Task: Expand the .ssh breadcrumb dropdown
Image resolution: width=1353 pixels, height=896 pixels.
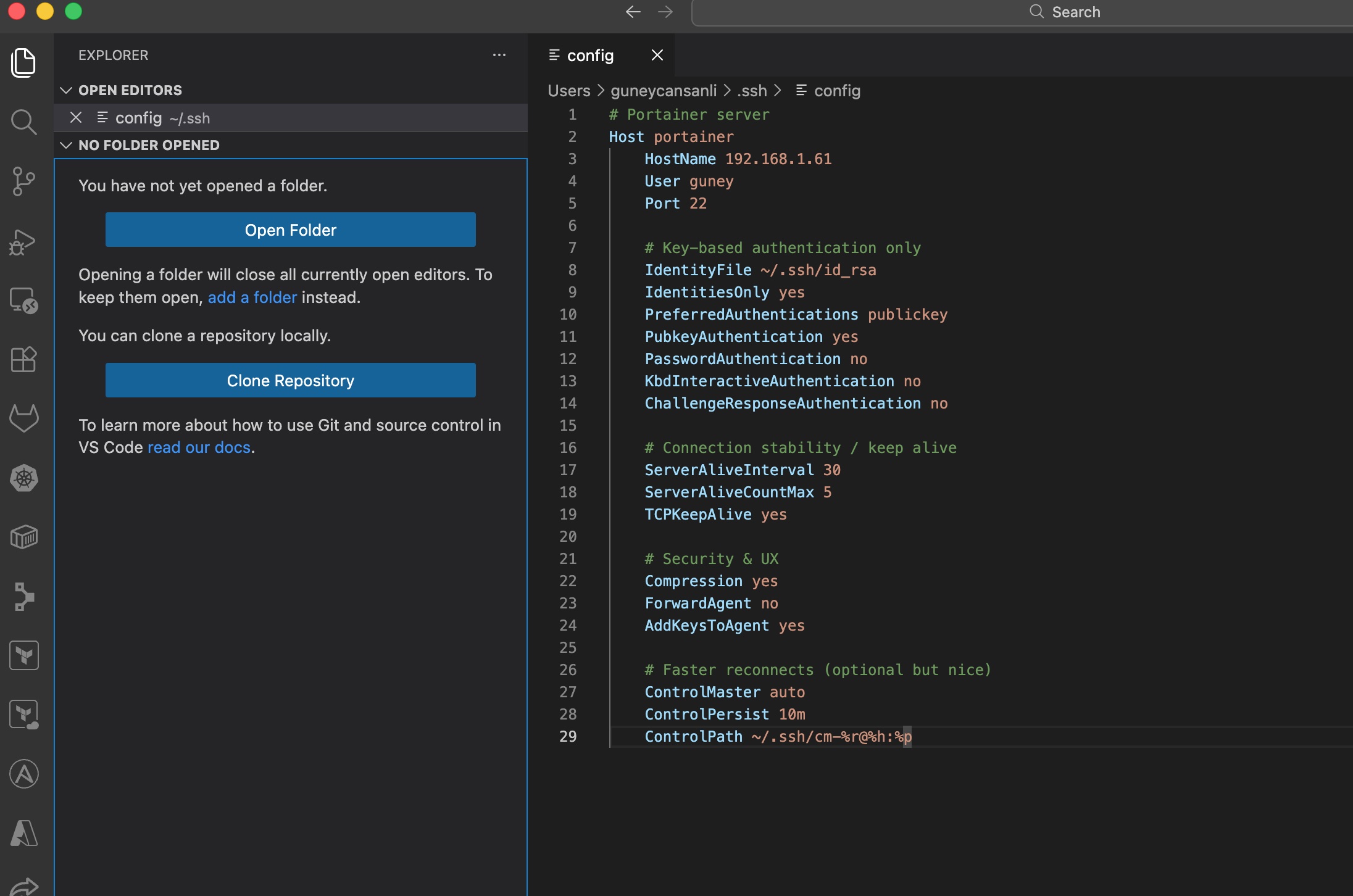Action: pyautogui.click(x=752, y=91)
